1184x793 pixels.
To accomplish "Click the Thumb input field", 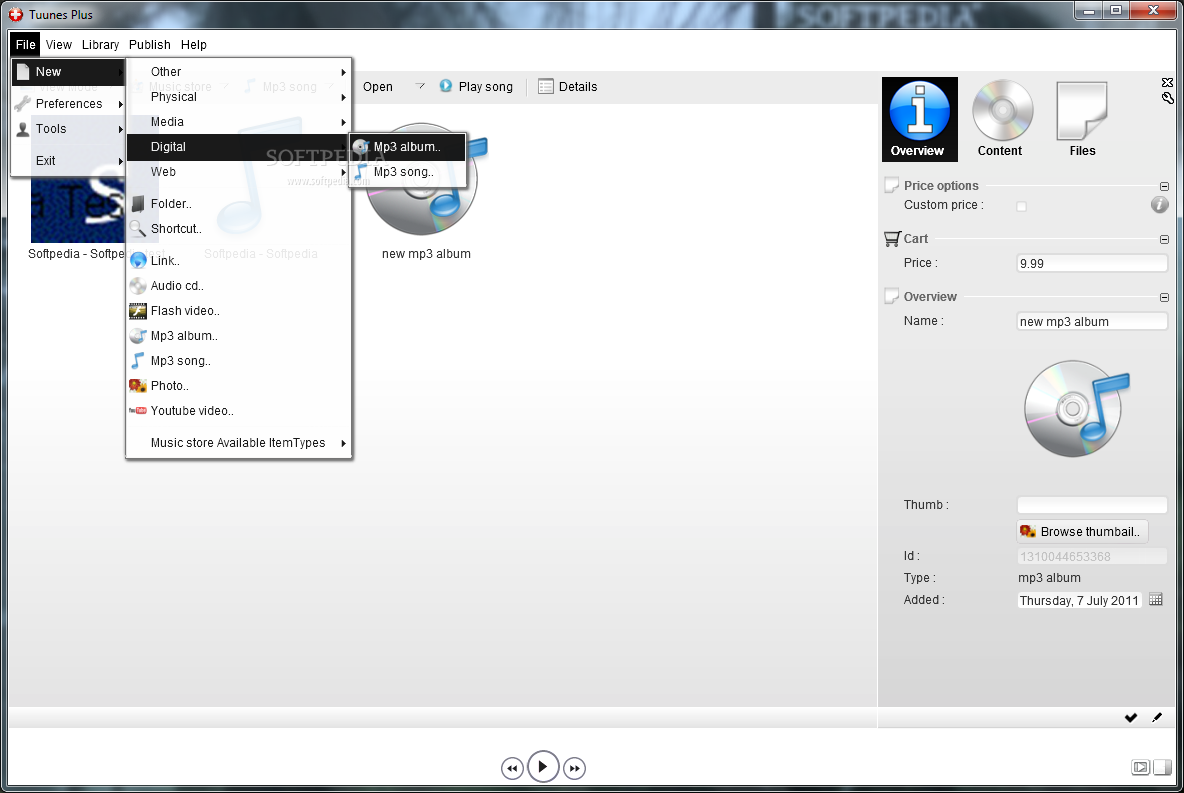I will pyautogui.click(x=1092, y=504).
